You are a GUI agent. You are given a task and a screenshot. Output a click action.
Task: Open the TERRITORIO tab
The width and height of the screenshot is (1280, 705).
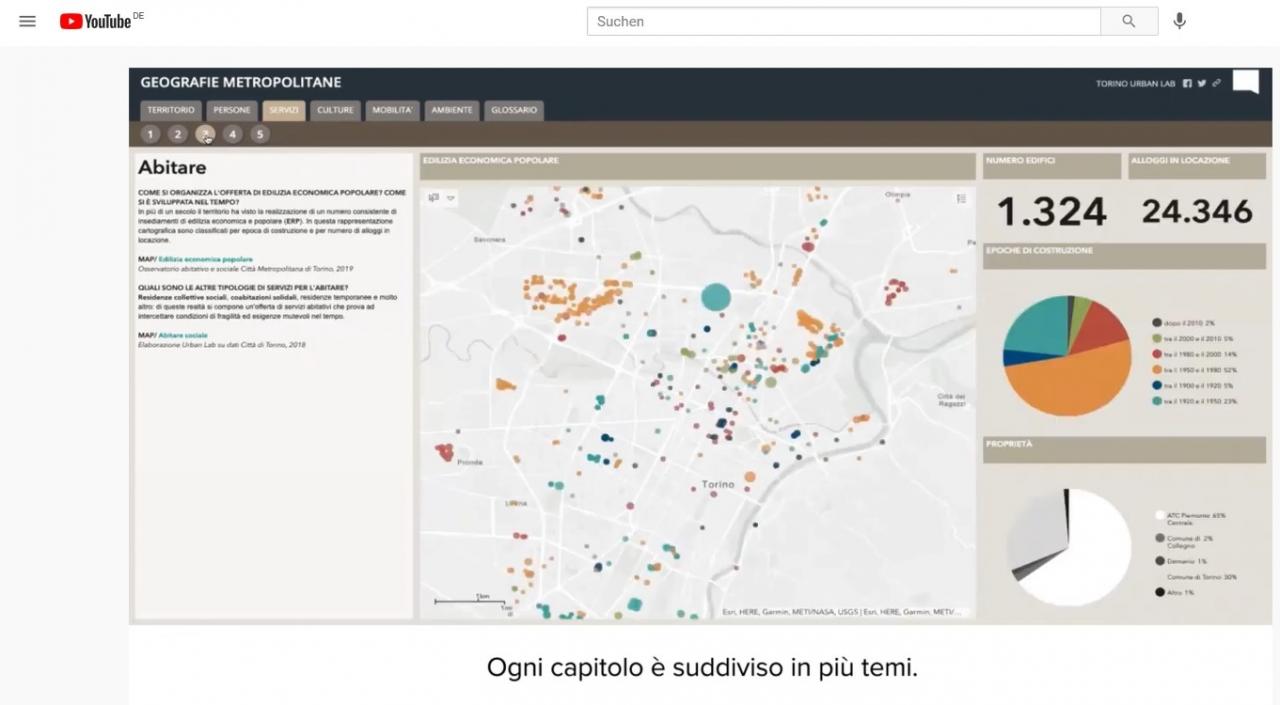(171, 110)
